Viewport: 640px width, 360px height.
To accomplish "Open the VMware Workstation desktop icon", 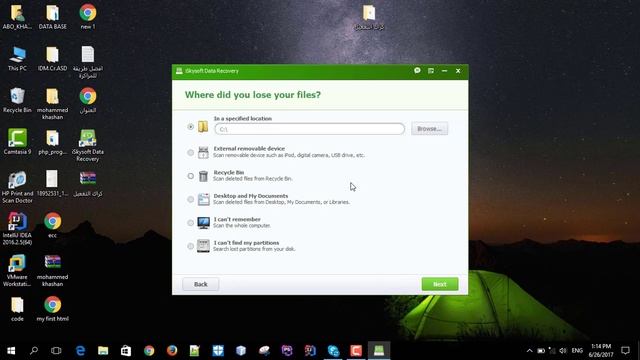I will click(17, 270).
